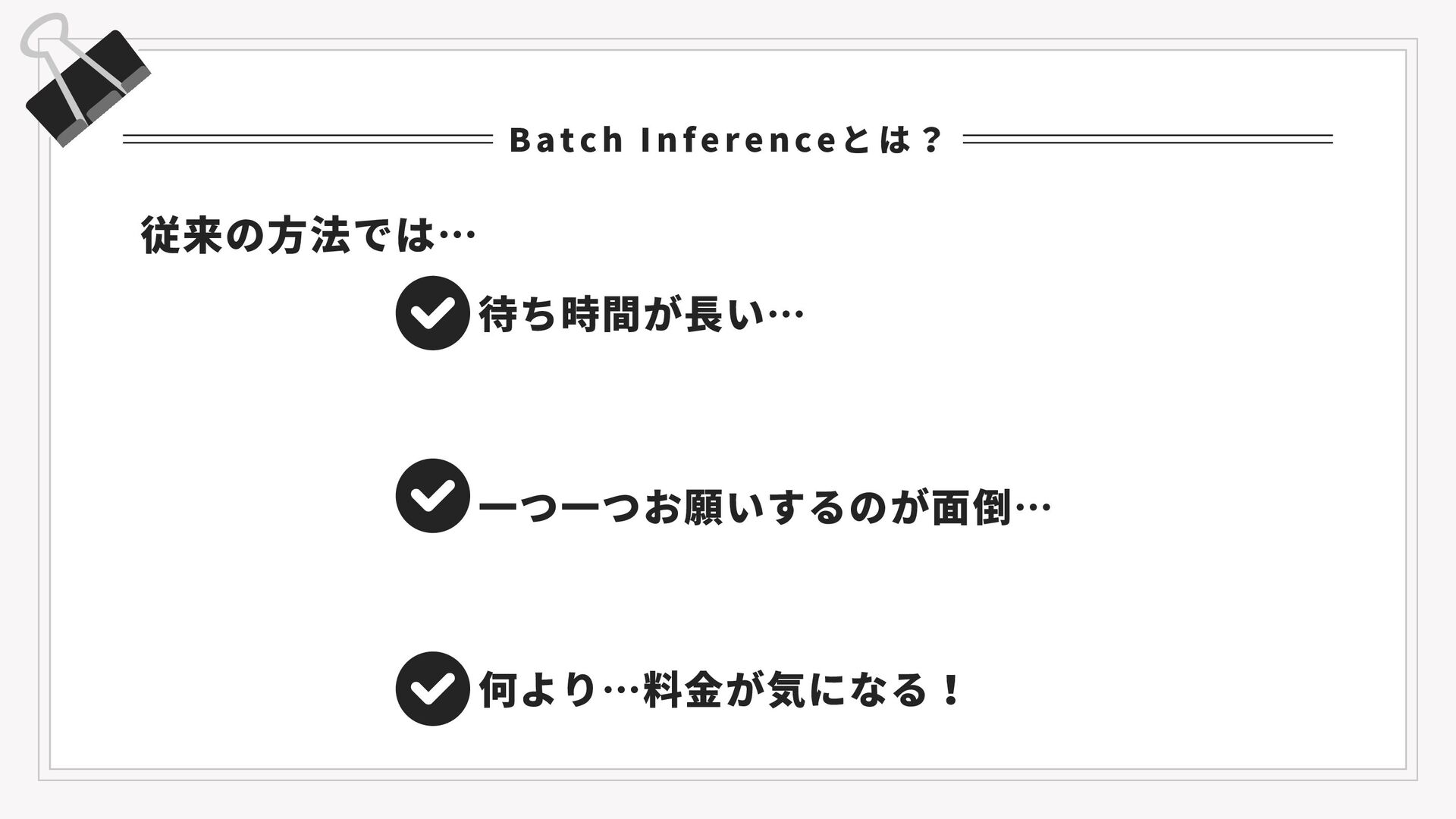Select the text 一つ一つお願いするのが面倒…
Screen dimensions: 1456x819
coord(764,508)
